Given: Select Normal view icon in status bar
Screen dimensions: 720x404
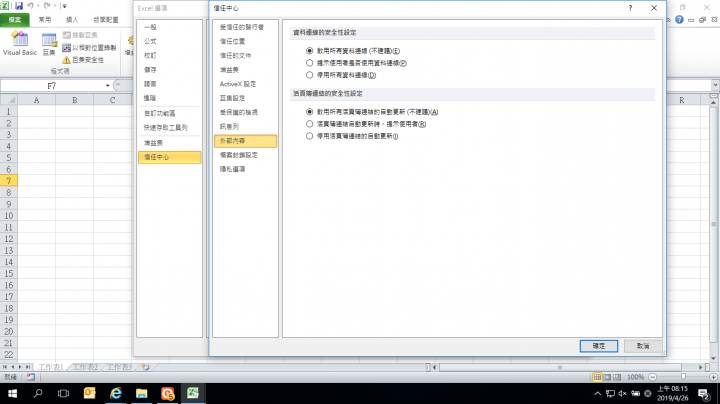Looking at the screenshot, I should pyautogui.click(x=597, y=377).
